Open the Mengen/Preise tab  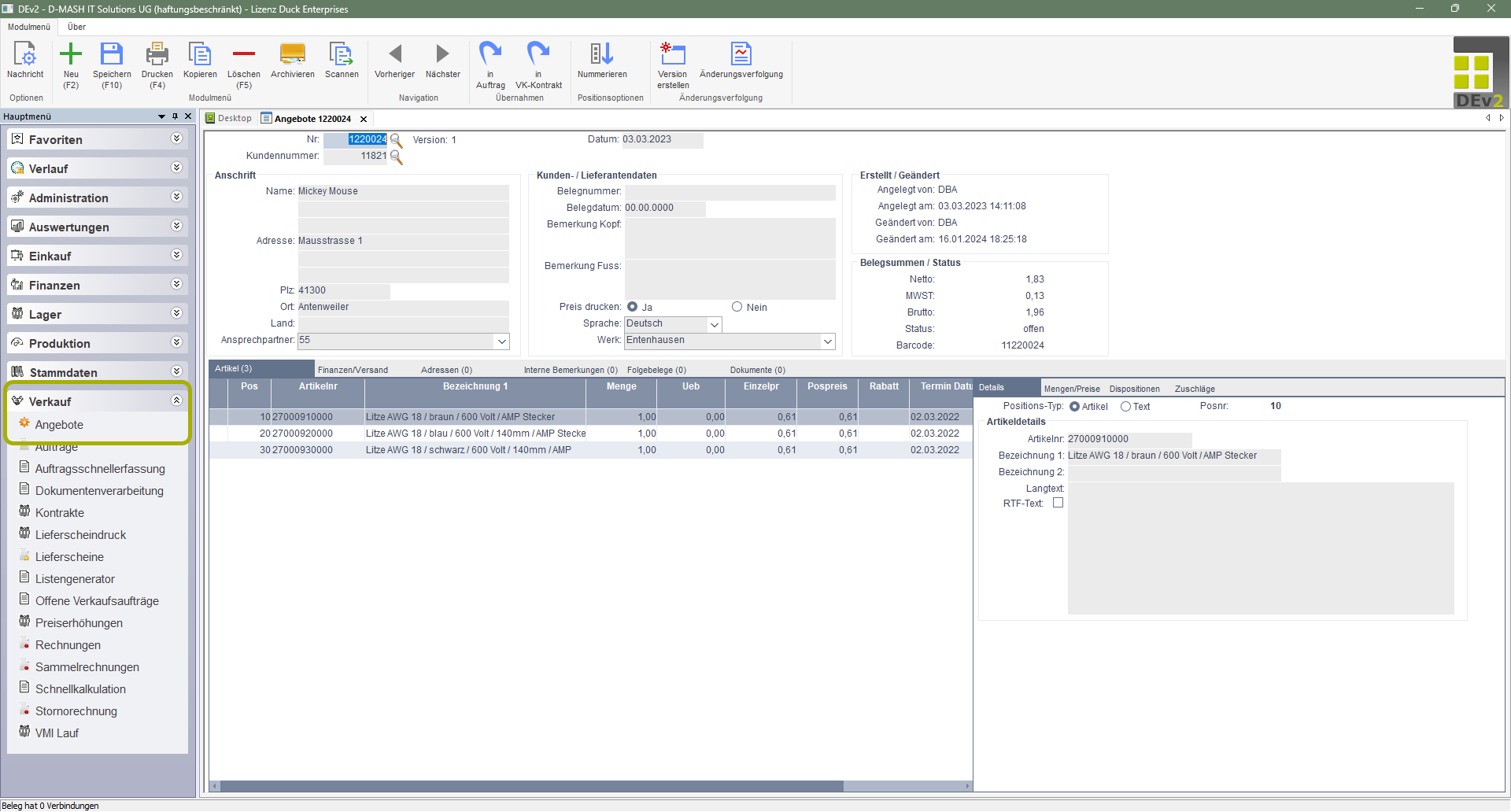1072,389
